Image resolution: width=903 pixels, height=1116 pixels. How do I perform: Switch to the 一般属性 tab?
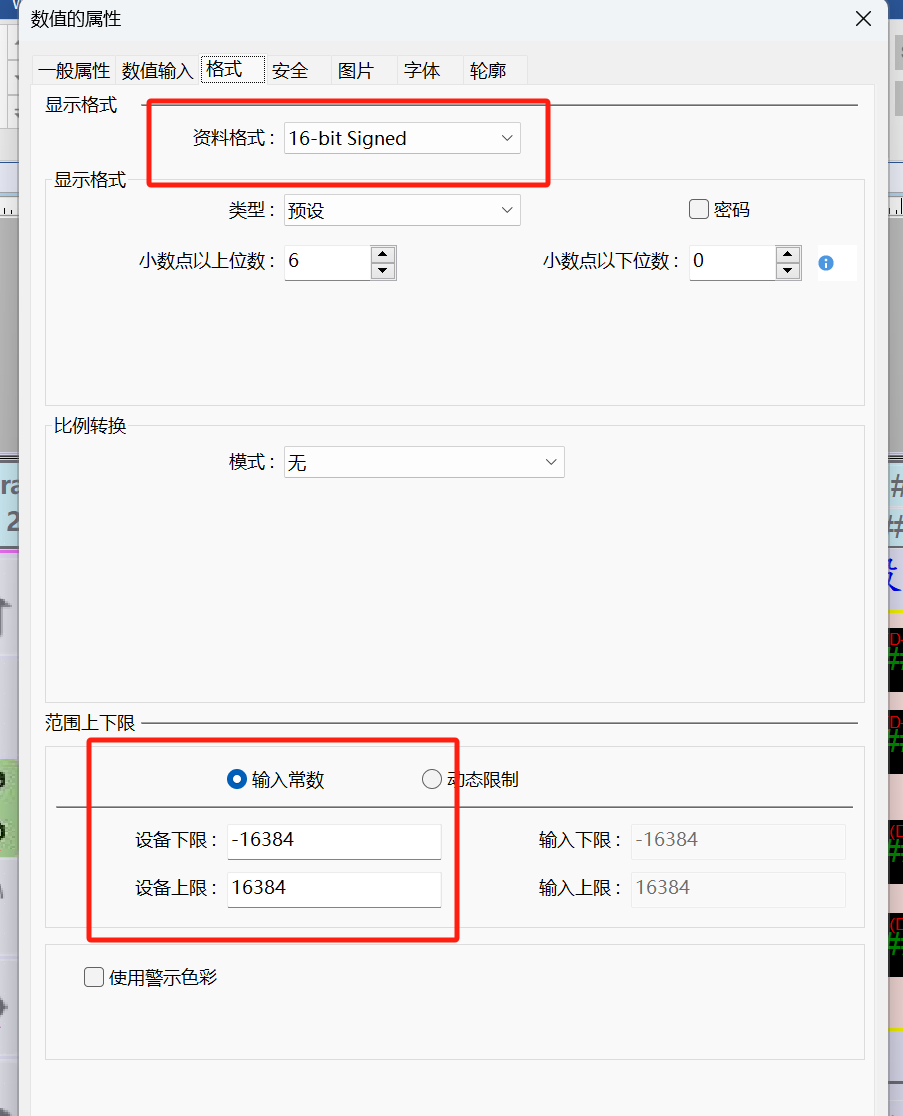coord(74,71)
